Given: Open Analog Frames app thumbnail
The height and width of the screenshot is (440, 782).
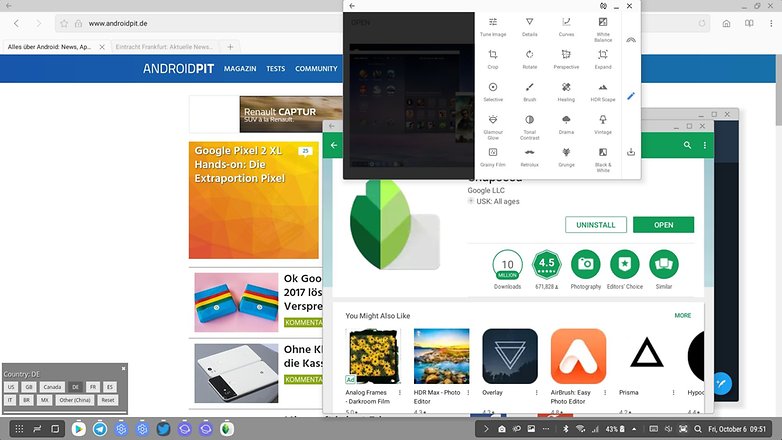Looking at the screenshot, I should [373, 356].
